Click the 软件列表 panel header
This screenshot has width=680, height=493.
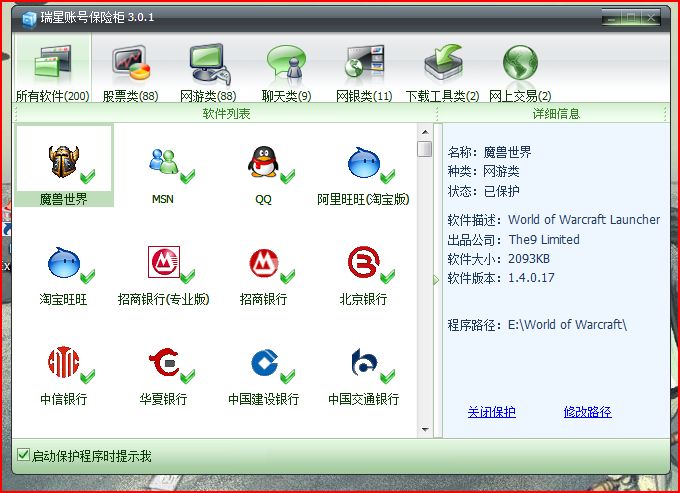point(224,114)
